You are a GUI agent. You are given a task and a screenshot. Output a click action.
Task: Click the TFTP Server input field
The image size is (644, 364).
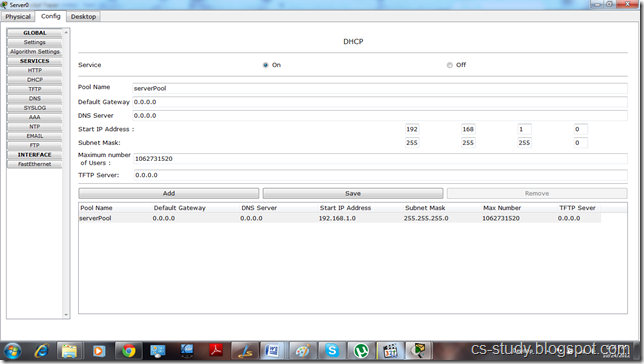click(380, 175)
